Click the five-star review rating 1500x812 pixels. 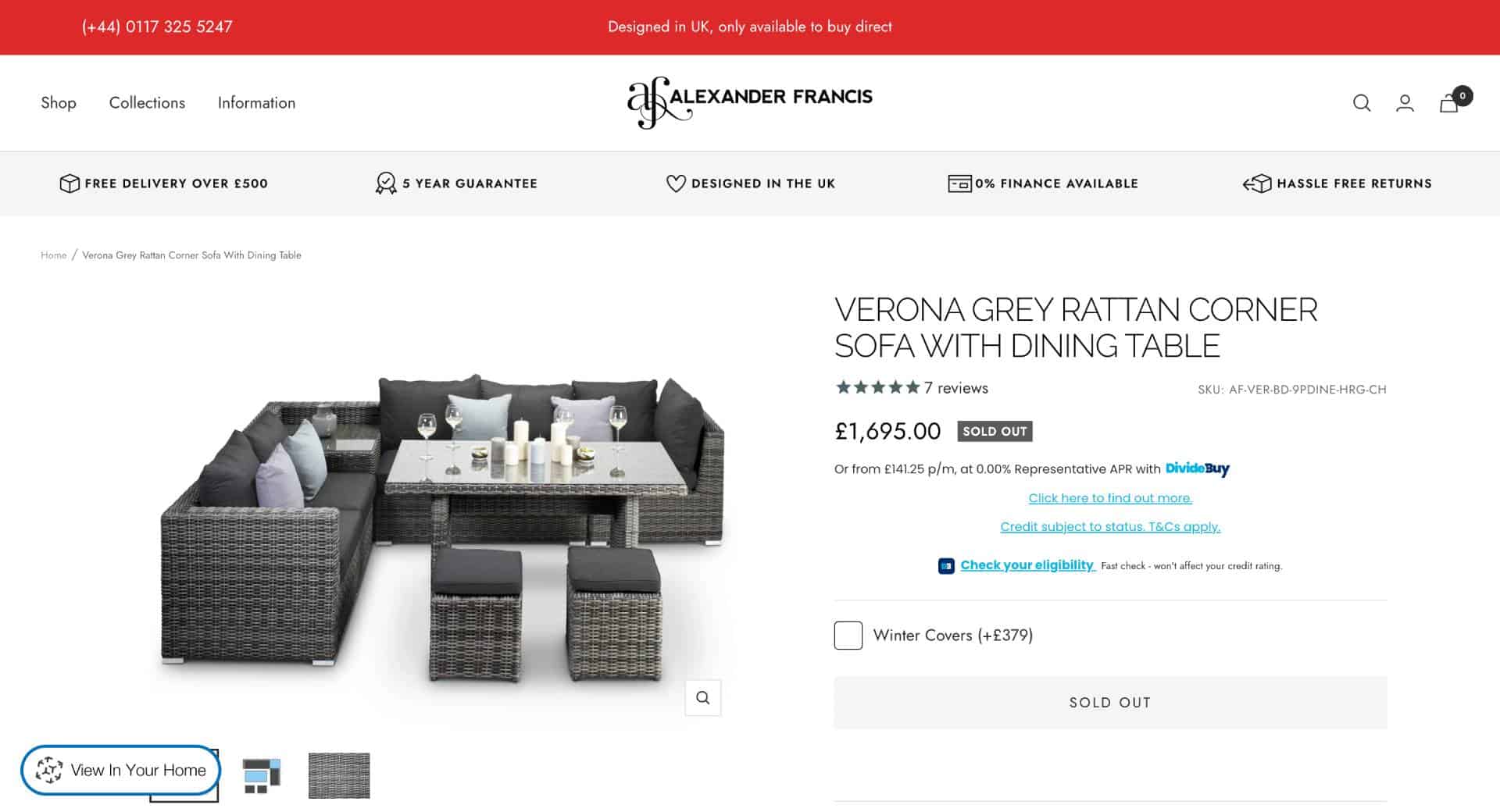[x=877, y=387]
